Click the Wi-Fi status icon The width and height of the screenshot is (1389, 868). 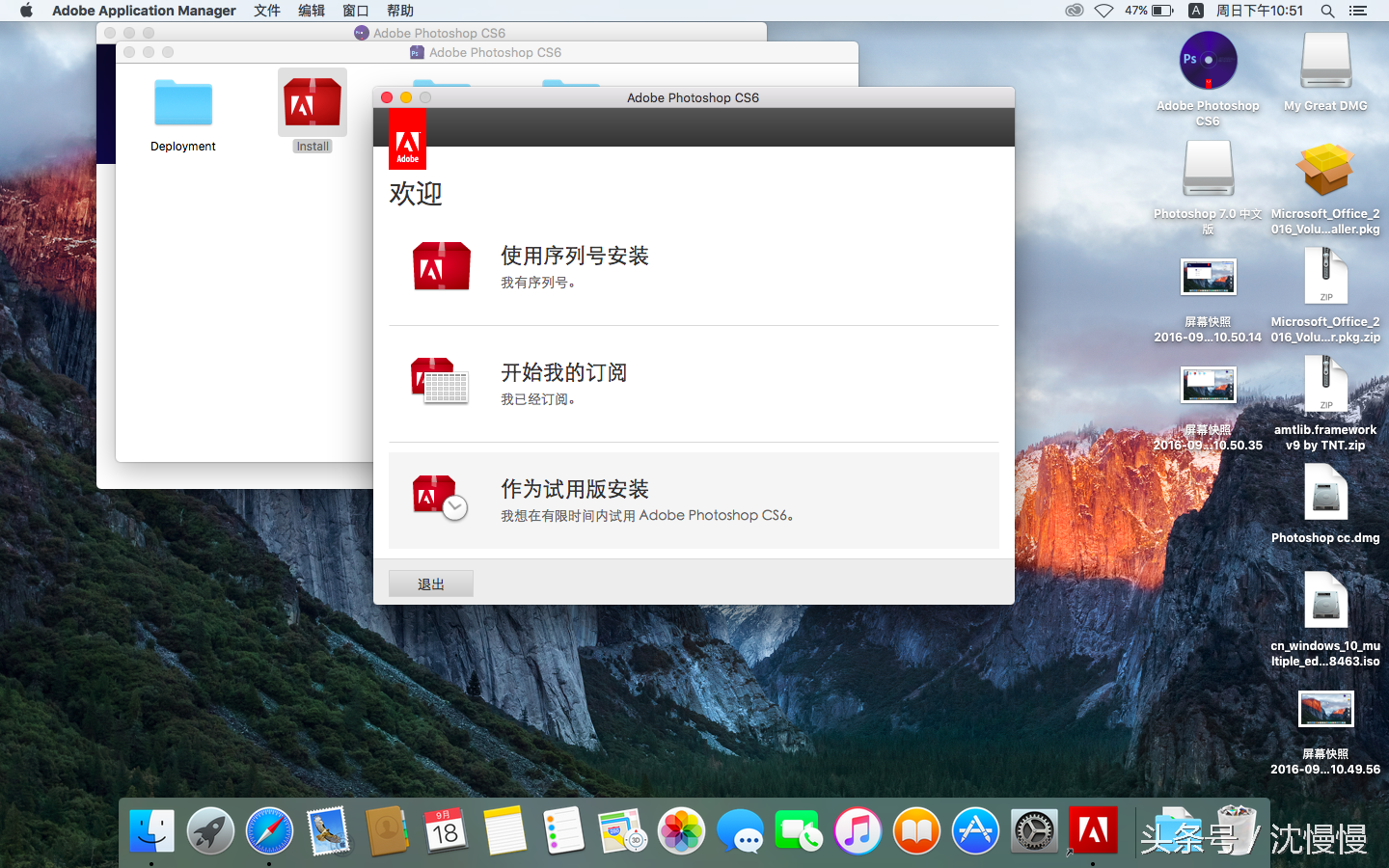click(x=1104, y=11)
